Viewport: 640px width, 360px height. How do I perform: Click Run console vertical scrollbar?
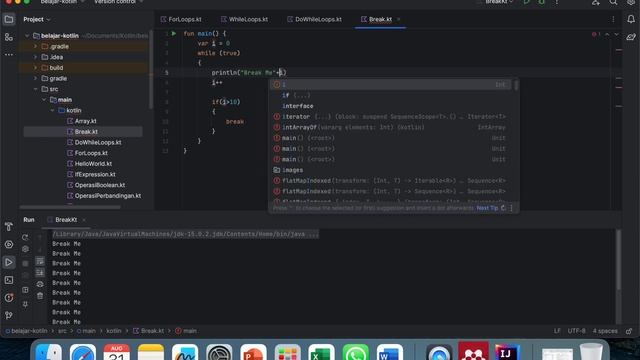click(x=618, y=261)
